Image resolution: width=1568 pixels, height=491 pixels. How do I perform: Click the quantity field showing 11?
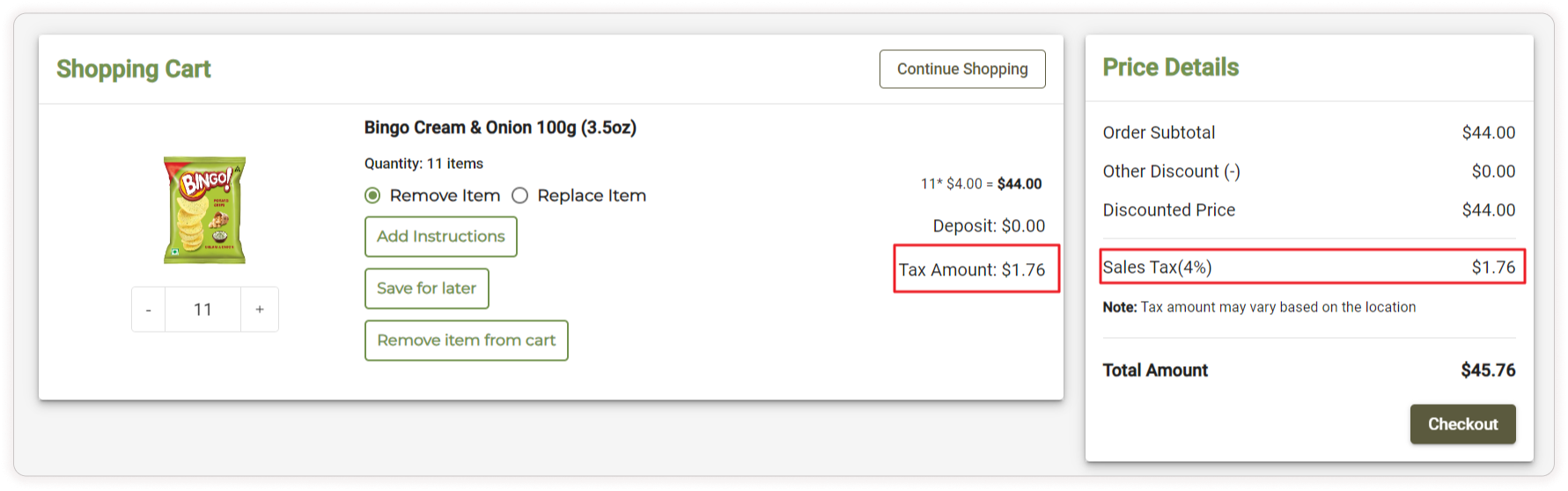coord(202,310)
